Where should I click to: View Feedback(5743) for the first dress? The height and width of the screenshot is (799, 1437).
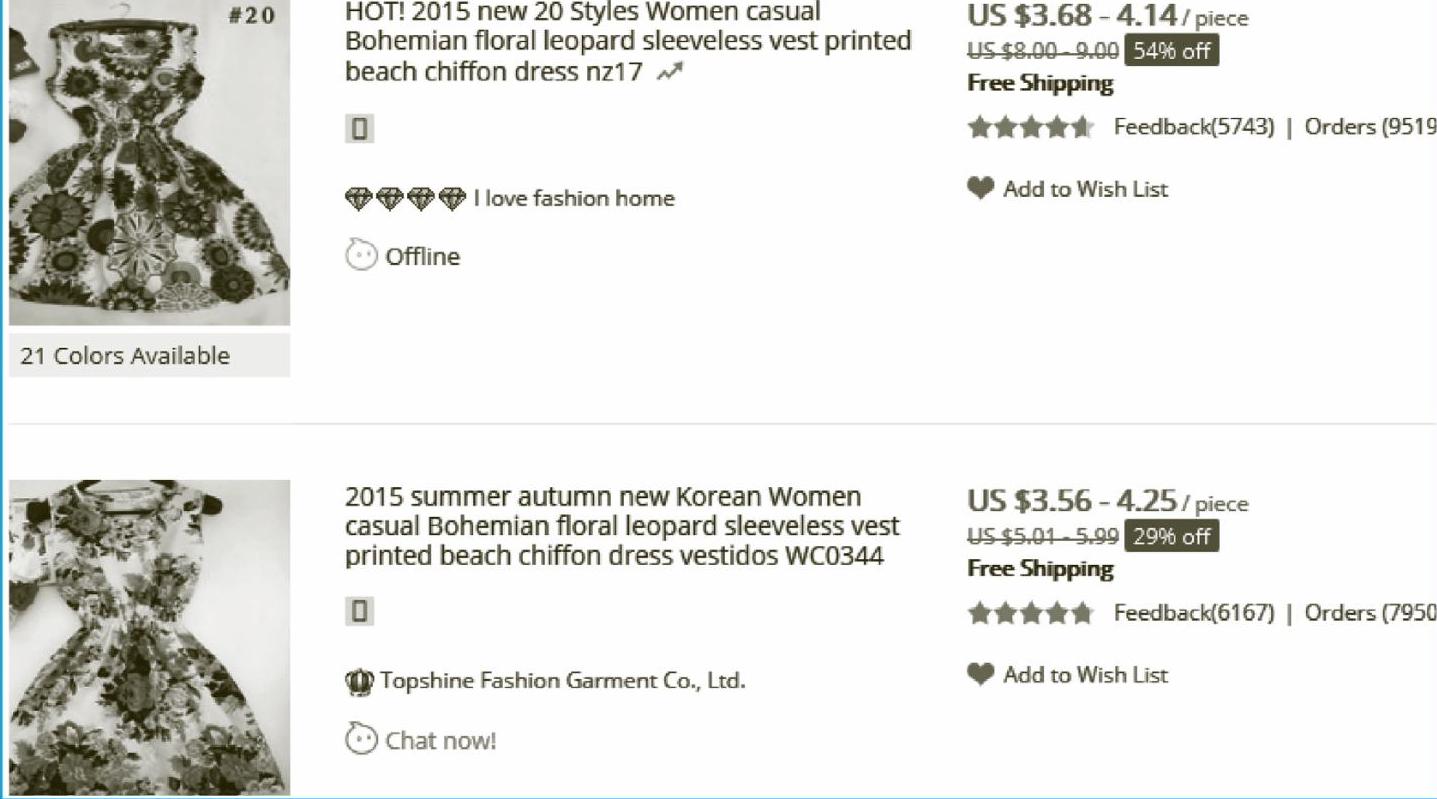click(x=1194, y=127)
